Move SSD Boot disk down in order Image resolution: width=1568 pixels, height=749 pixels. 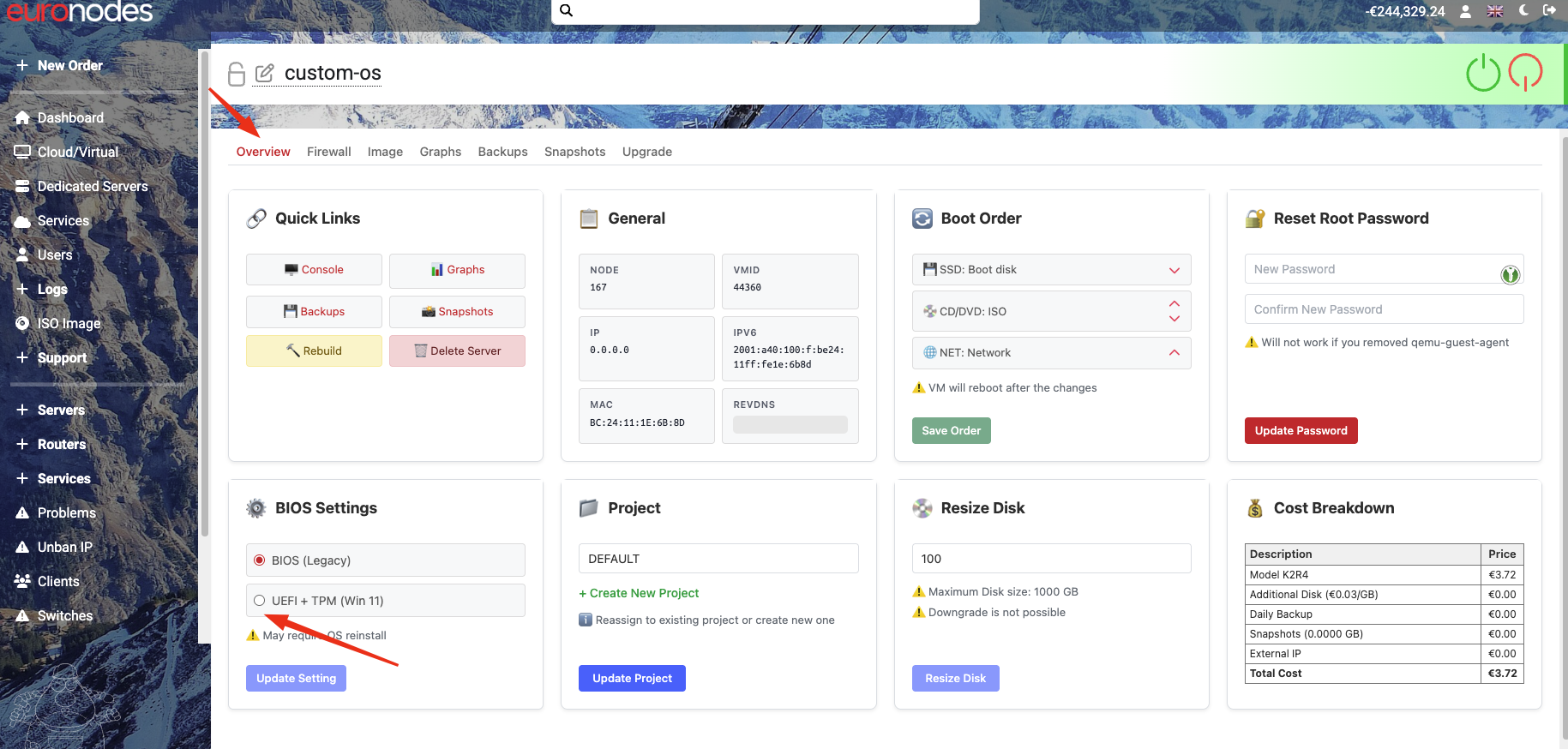coord(1174,270)
